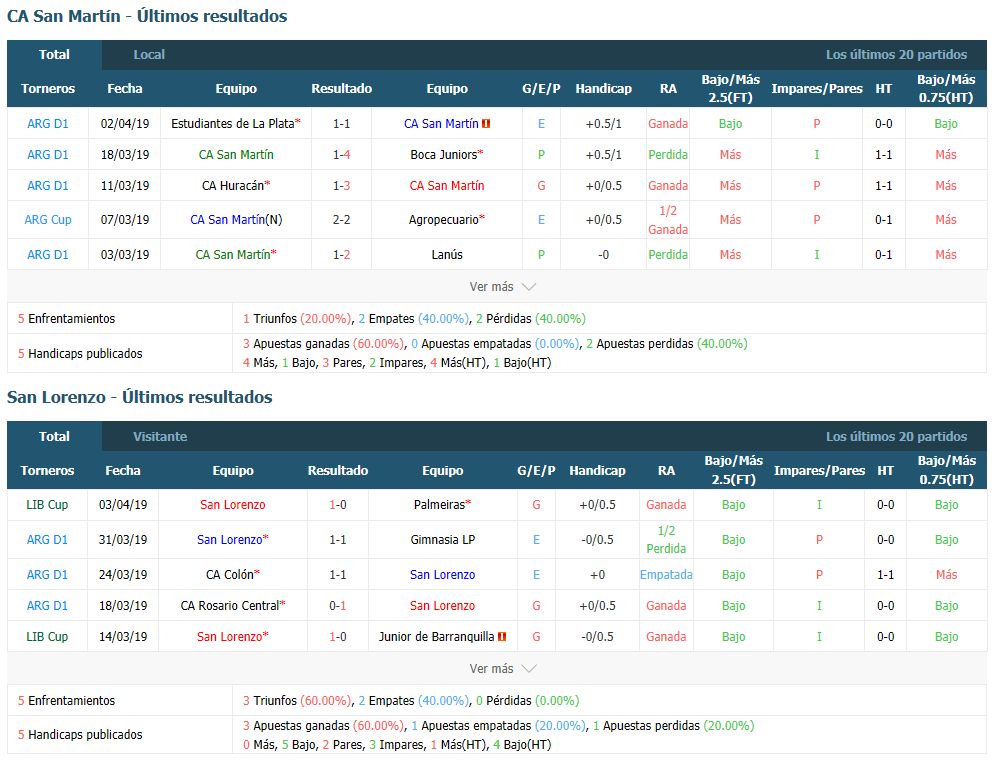Open LIB Cup link for the 14/03/19 match
Image resolution: width=993 pixels, height=761 pixels.
tap(47, 637)
